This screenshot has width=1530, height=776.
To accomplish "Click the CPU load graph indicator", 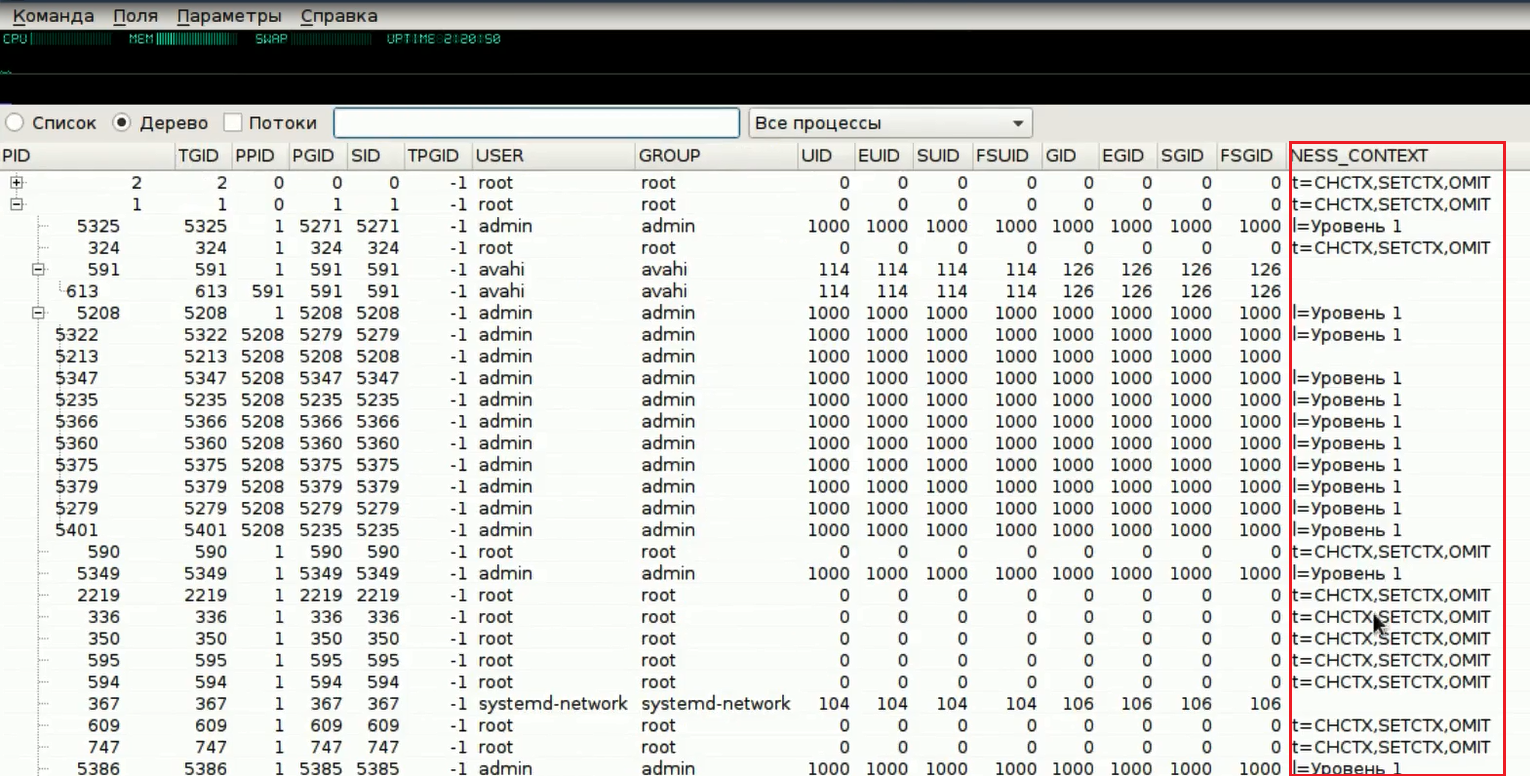I will coord(57,39).
